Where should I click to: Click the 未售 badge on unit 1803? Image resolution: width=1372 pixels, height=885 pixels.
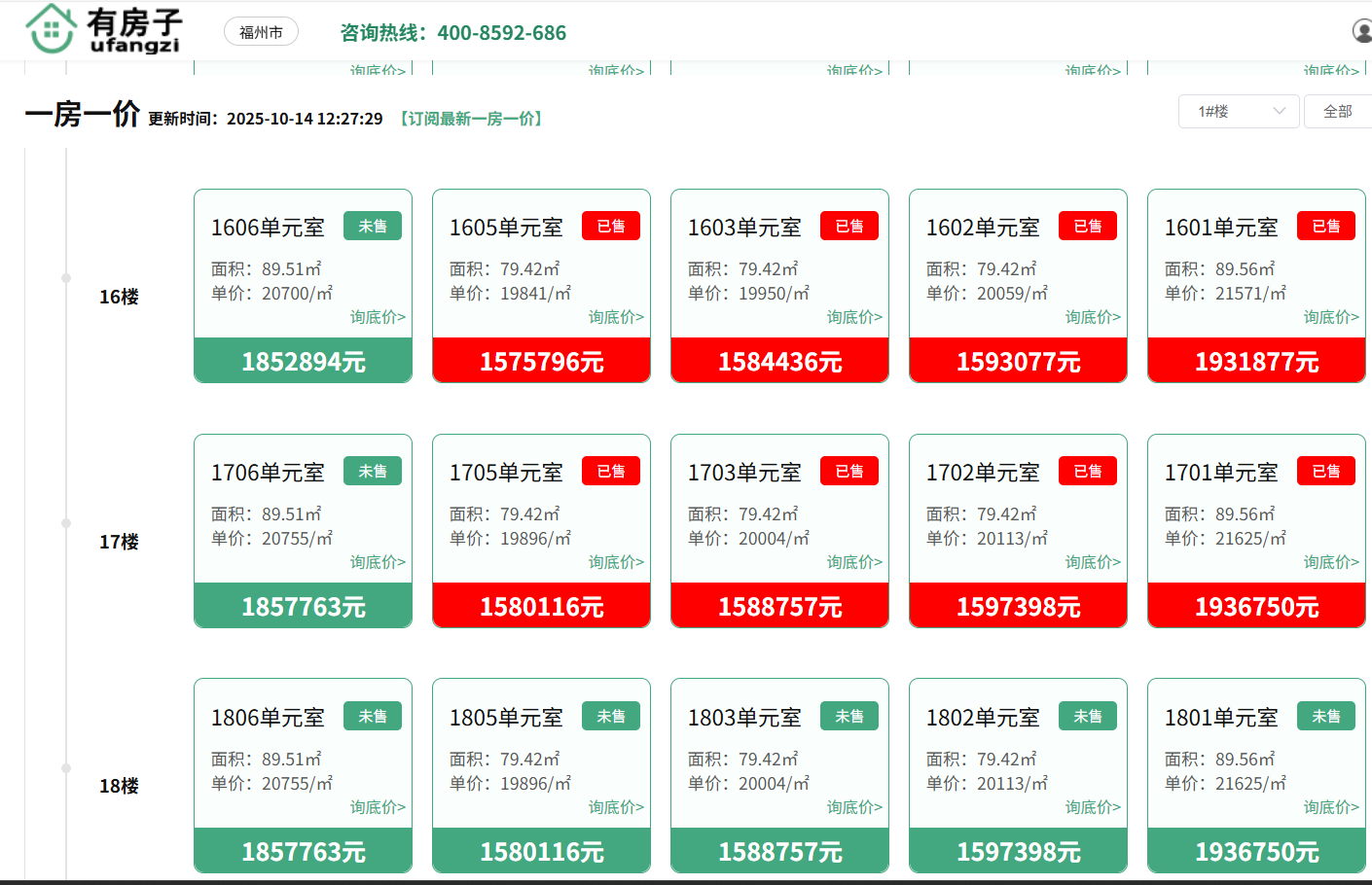(849, 717)
